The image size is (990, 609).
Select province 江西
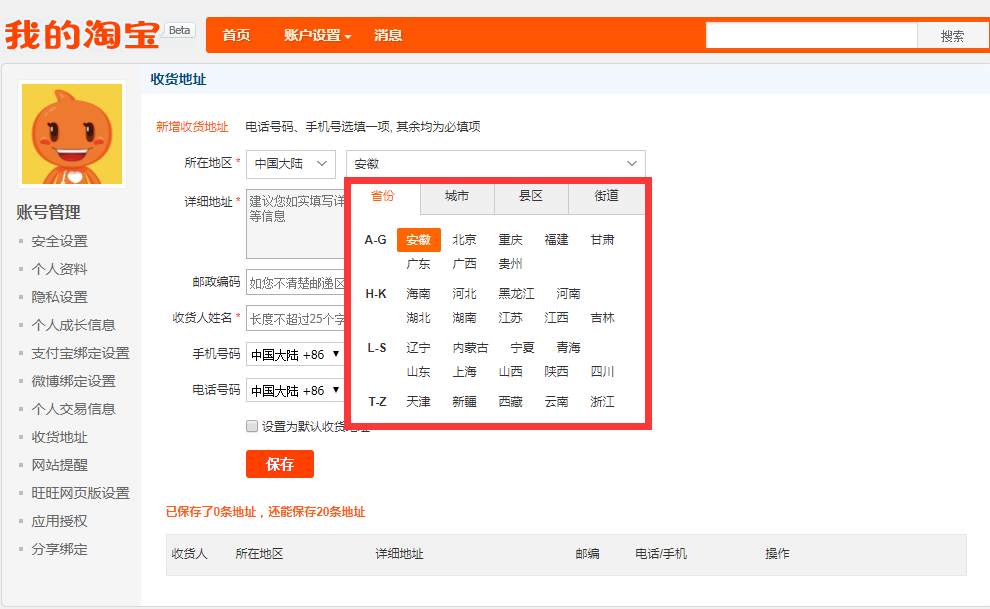[x=556, y=317]
